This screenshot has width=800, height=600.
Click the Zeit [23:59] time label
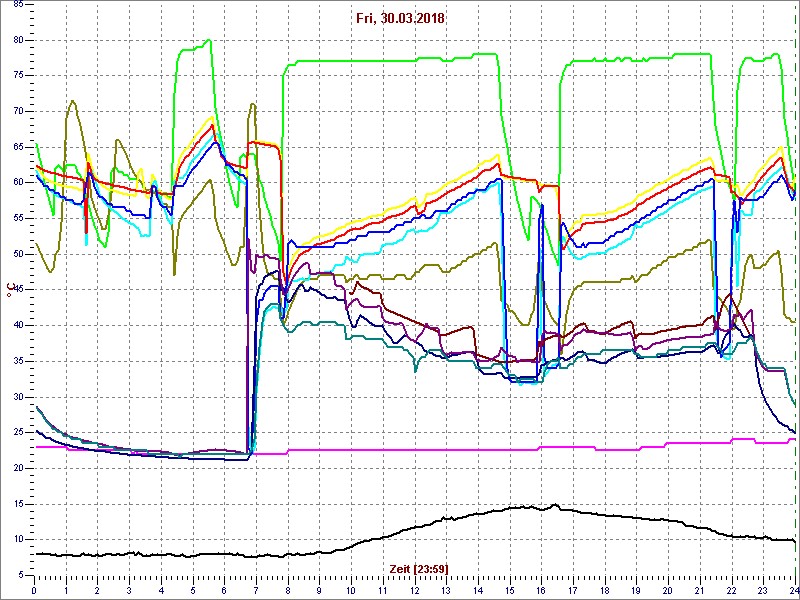coord(419,568)
